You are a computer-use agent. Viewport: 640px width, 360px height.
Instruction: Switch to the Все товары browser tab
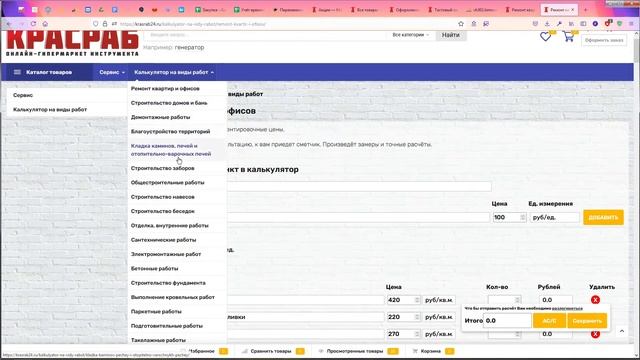364,9
